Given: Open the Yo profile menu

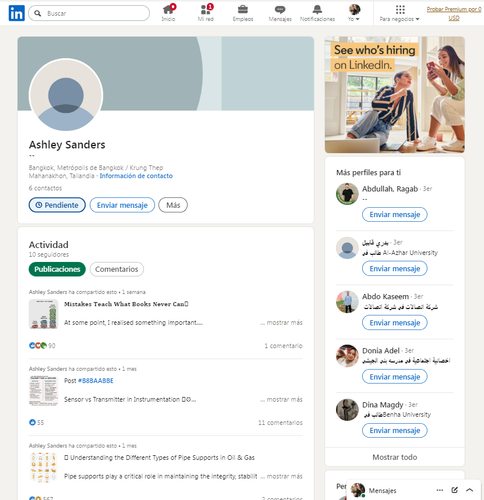Looking at the screenshot, I should (354, 13).
